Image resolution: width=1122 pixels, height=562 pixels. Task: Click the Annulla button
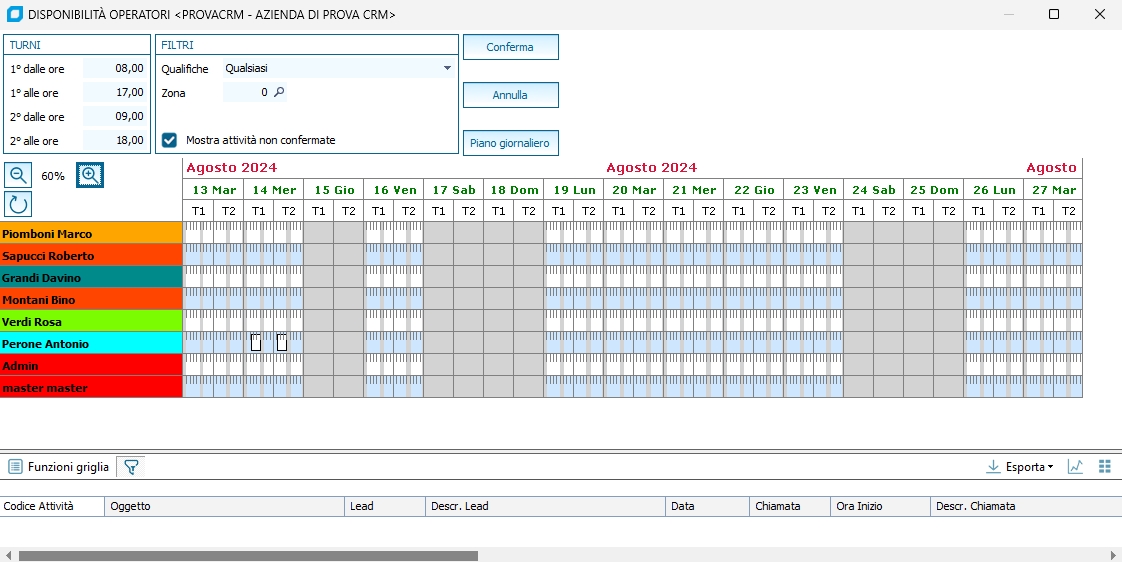(510, 95)
